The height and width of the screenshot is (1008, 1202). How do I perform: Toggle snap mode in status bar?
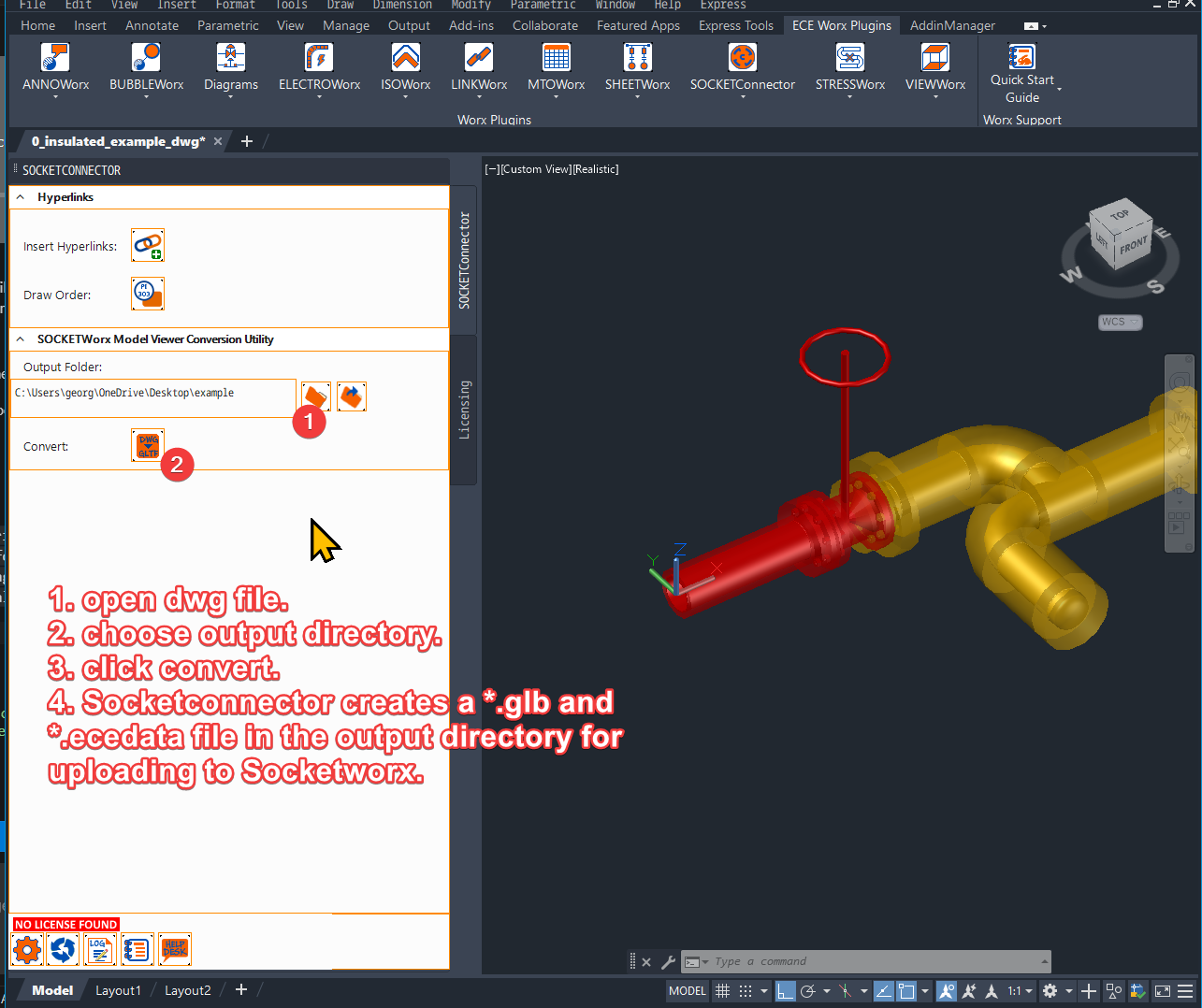click(746, 991)
